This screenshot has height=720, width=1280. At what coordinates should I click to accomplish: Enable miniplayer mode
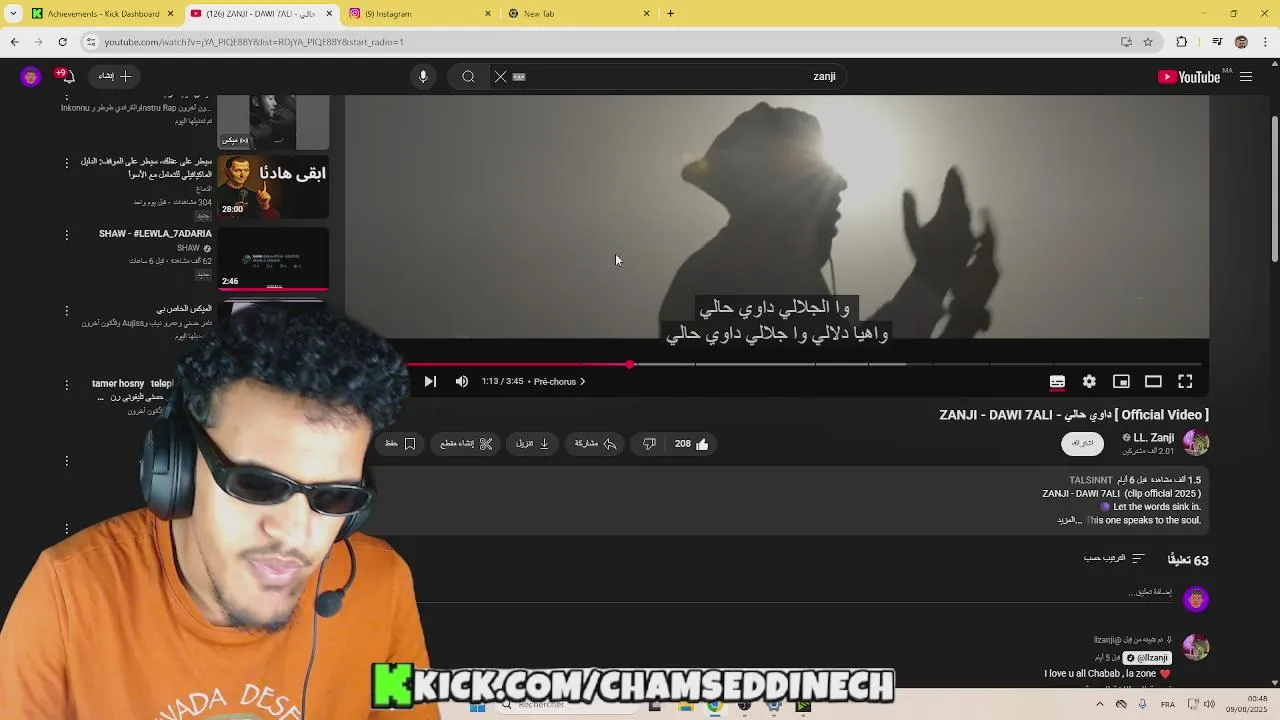(x=1121, y=381)
